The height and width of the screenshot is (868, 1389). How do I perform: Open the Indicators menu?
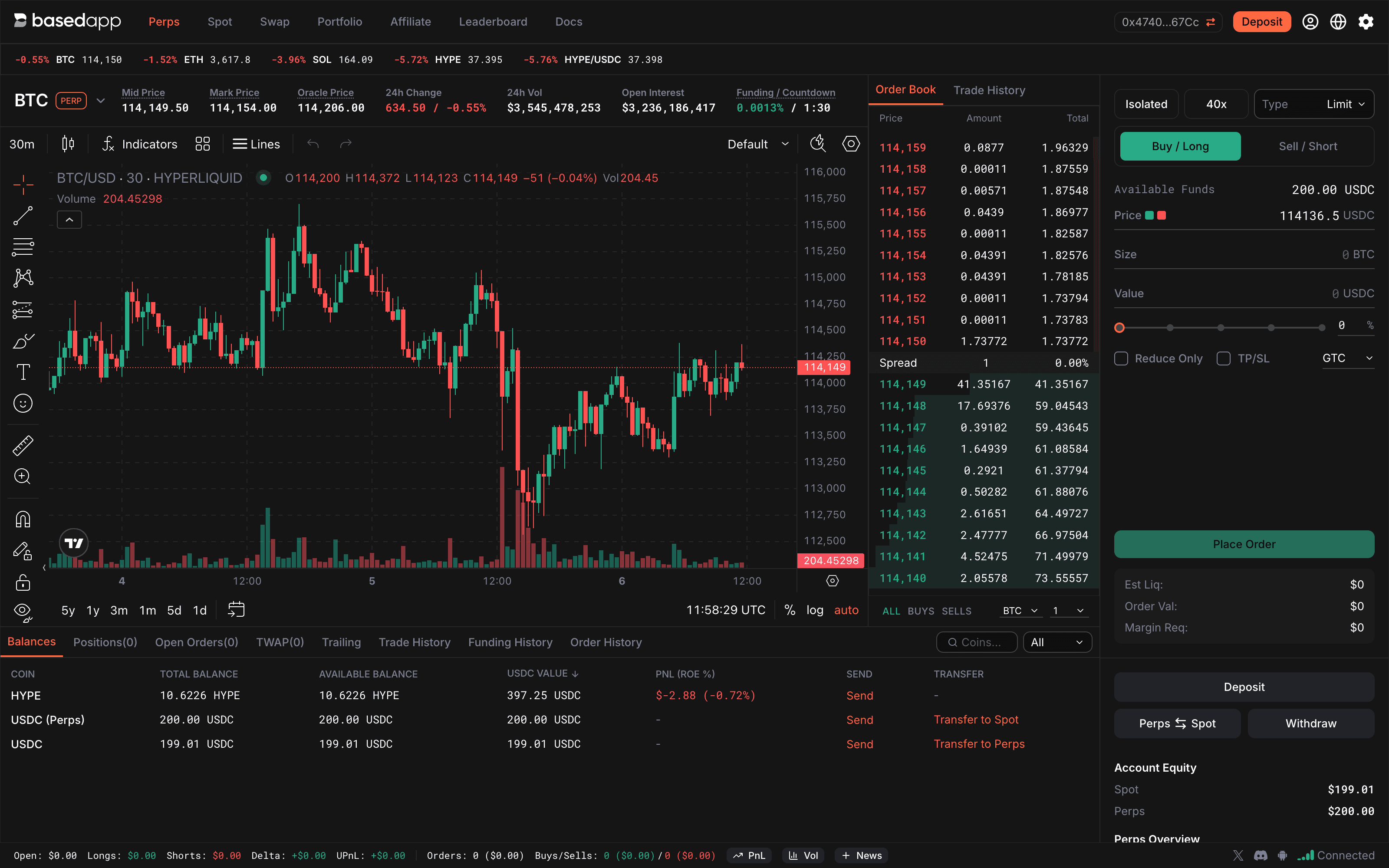click(x=139, y=144)
